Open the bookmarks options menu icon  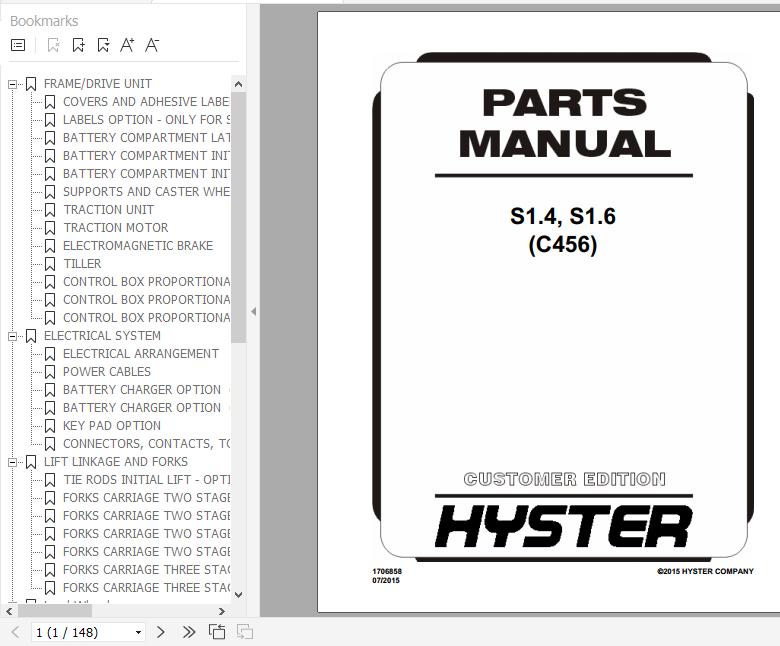[x=18, y=45]
